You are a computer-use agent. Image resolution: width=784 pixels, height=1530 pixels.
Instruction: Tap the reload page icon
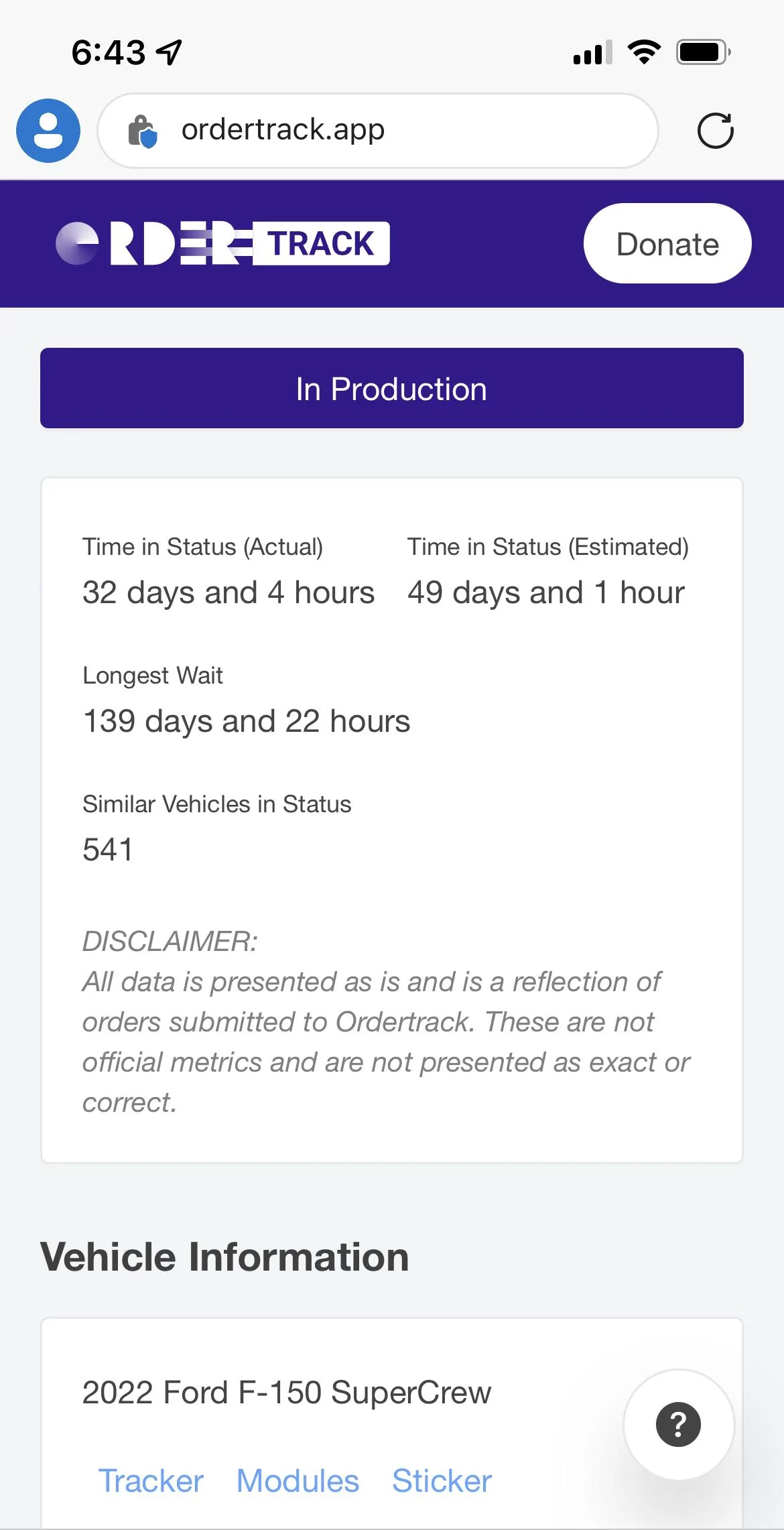click(x=715, y=131)
